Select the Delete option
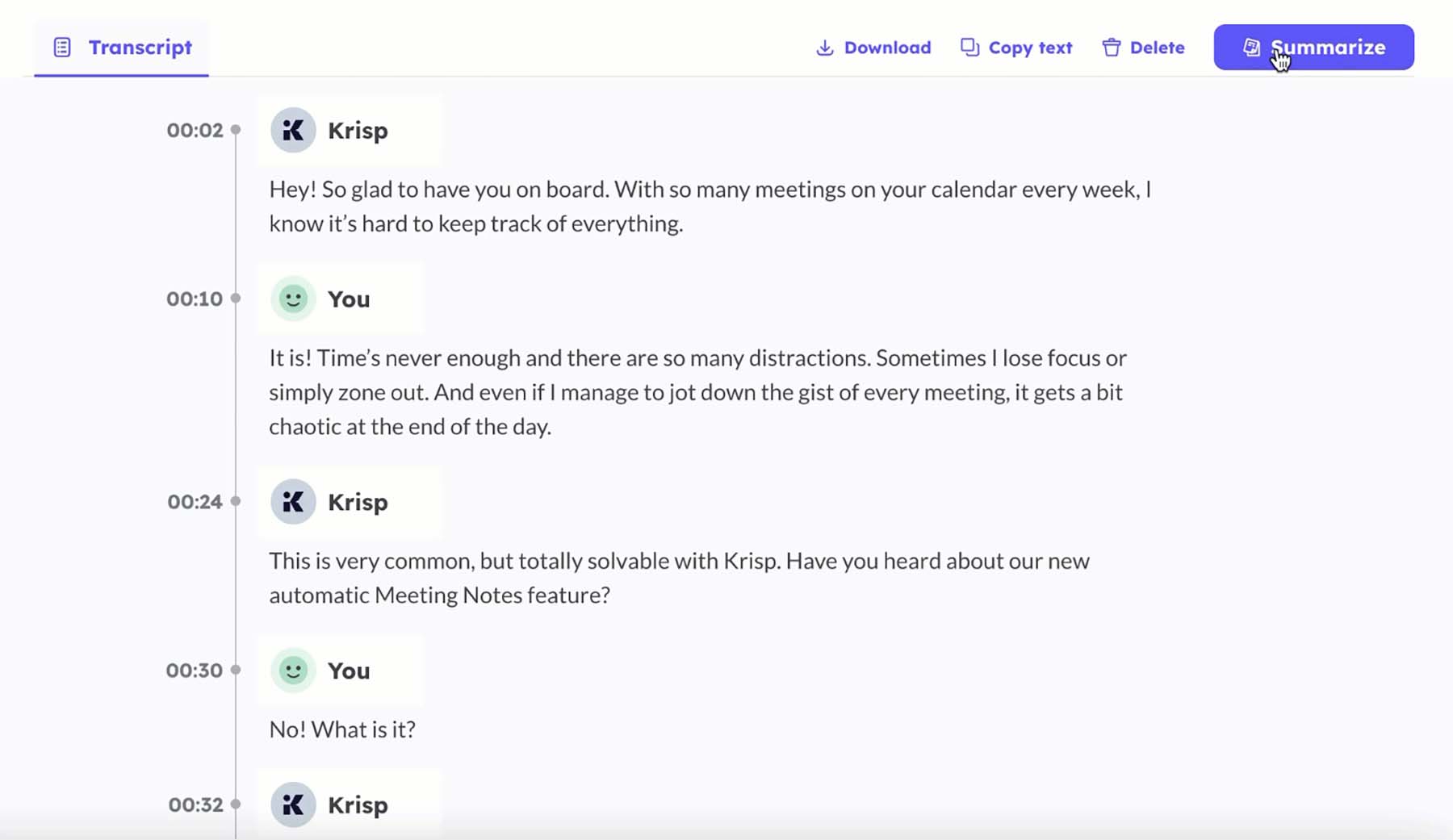The image size is (1453, 840). point(1158,47)
